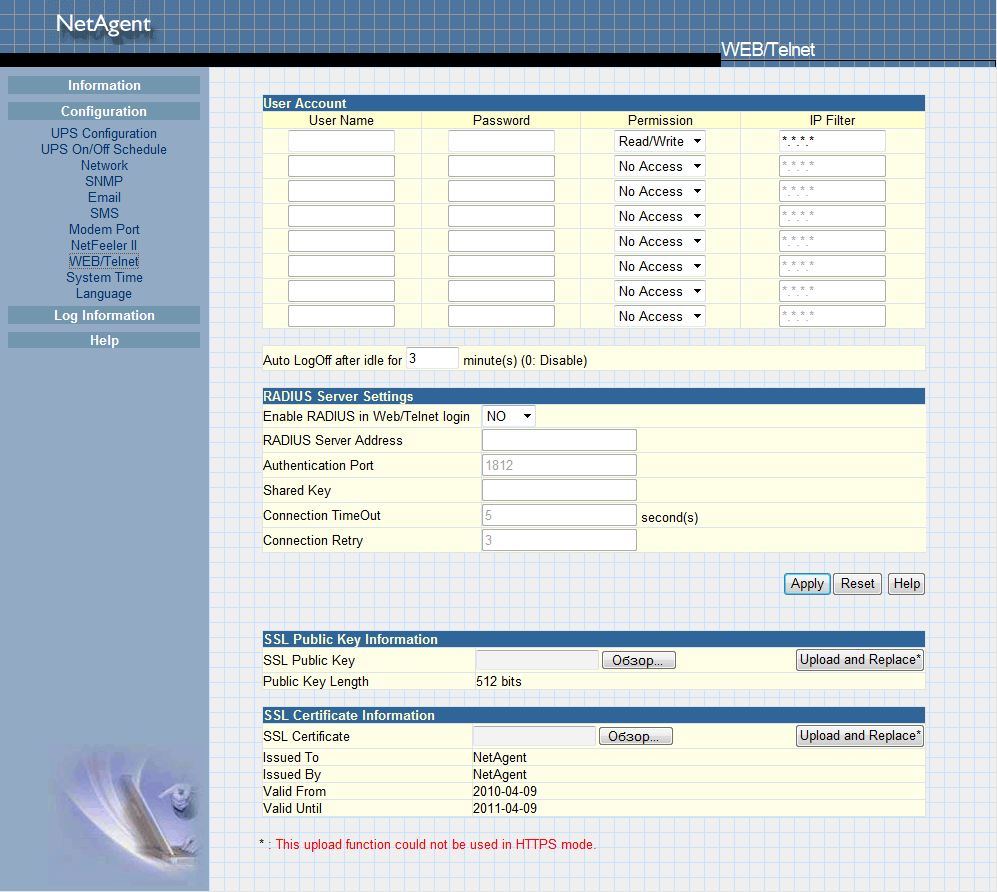Click the Shared Key field
The height and width of the screenshot is (892, 997).
[x=560, y=490]
